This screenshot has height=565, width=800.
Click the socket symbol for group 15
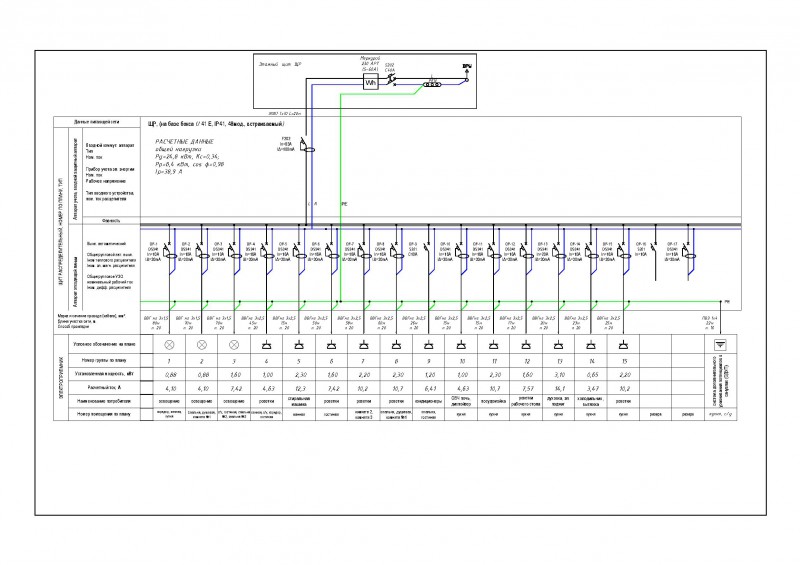(x=623, y=346)
